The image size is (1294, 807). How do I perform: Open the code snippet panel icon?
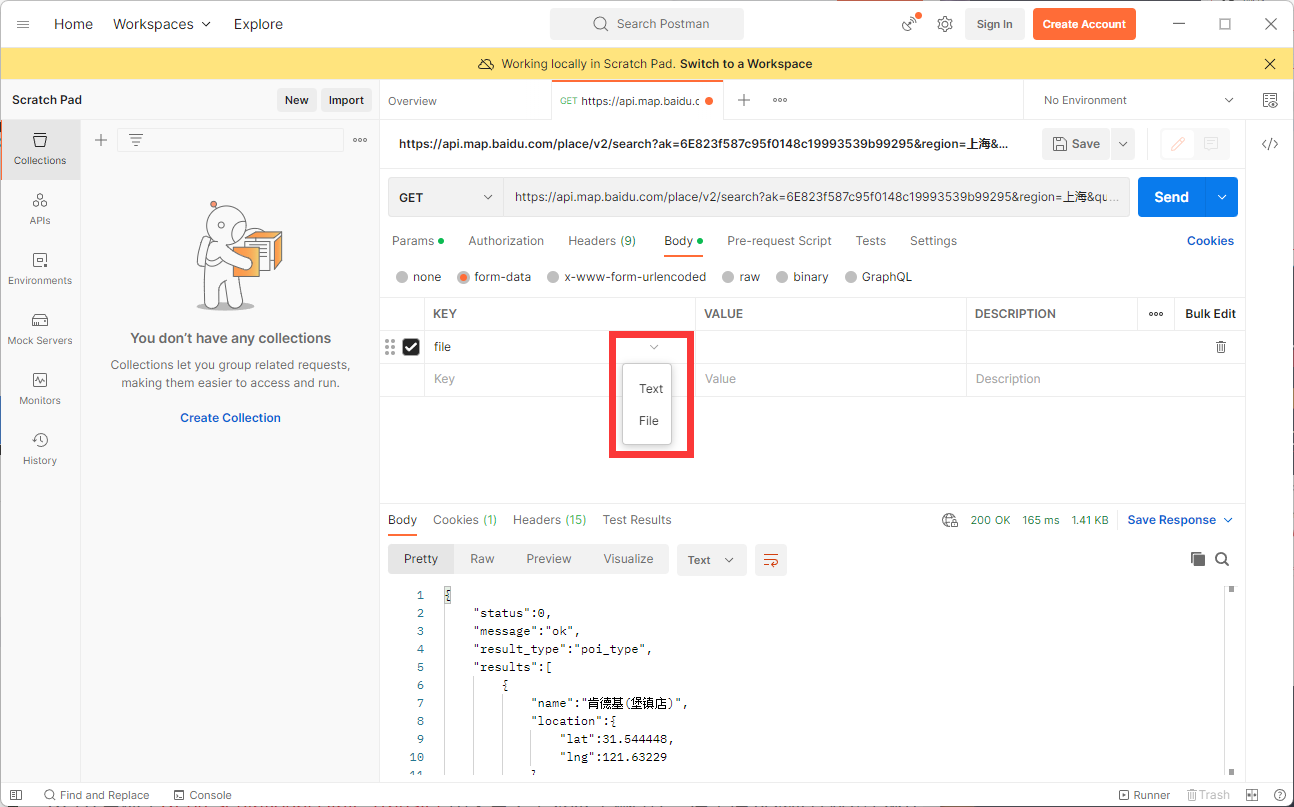click(x=1270, y=144)
